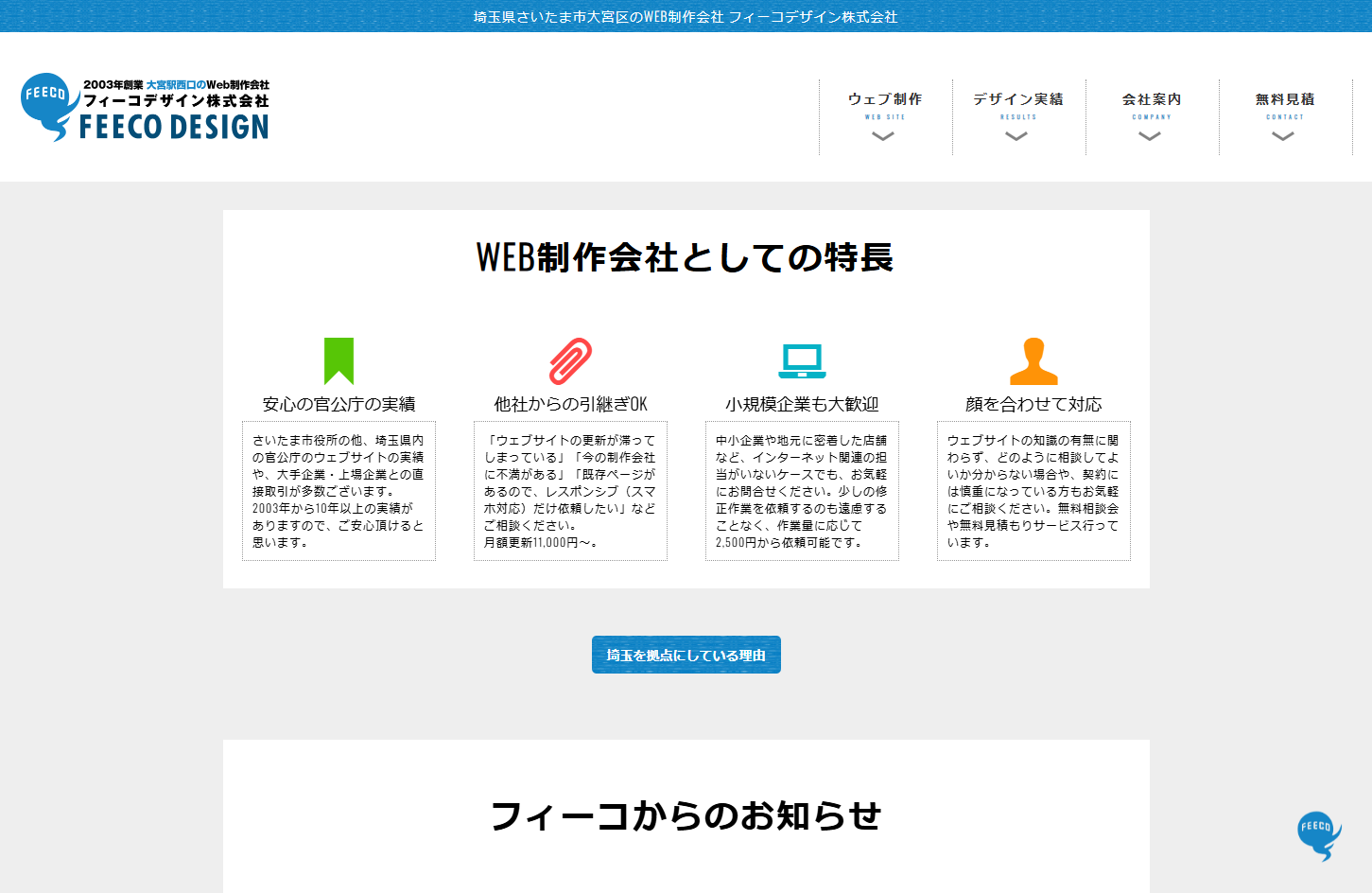The height and width of the screenshot is (893, 1372).
Task: Expand the chevron under デザイン実績
Action: pos(1016,136)
